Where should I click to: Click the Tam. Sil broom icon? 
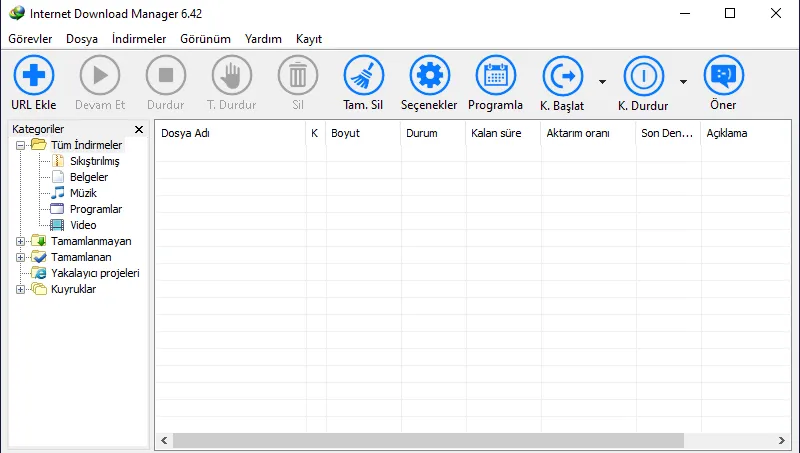pos(364,76)
